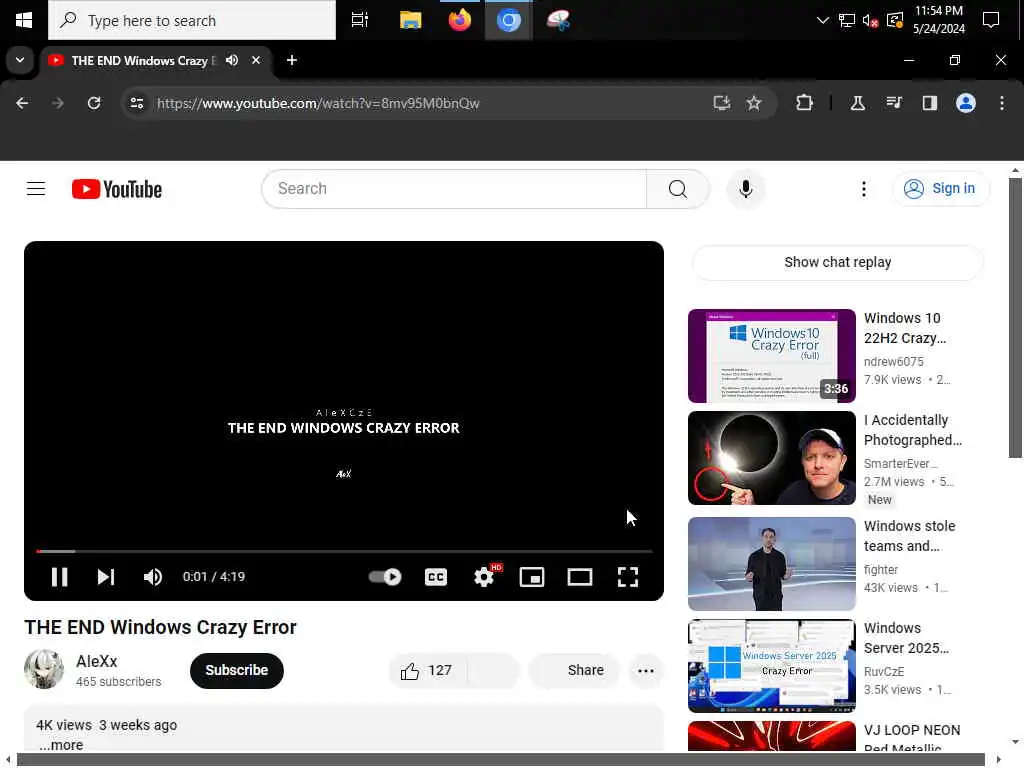Reload the page
Viewport: 1024px width, 768px height.
94,103
